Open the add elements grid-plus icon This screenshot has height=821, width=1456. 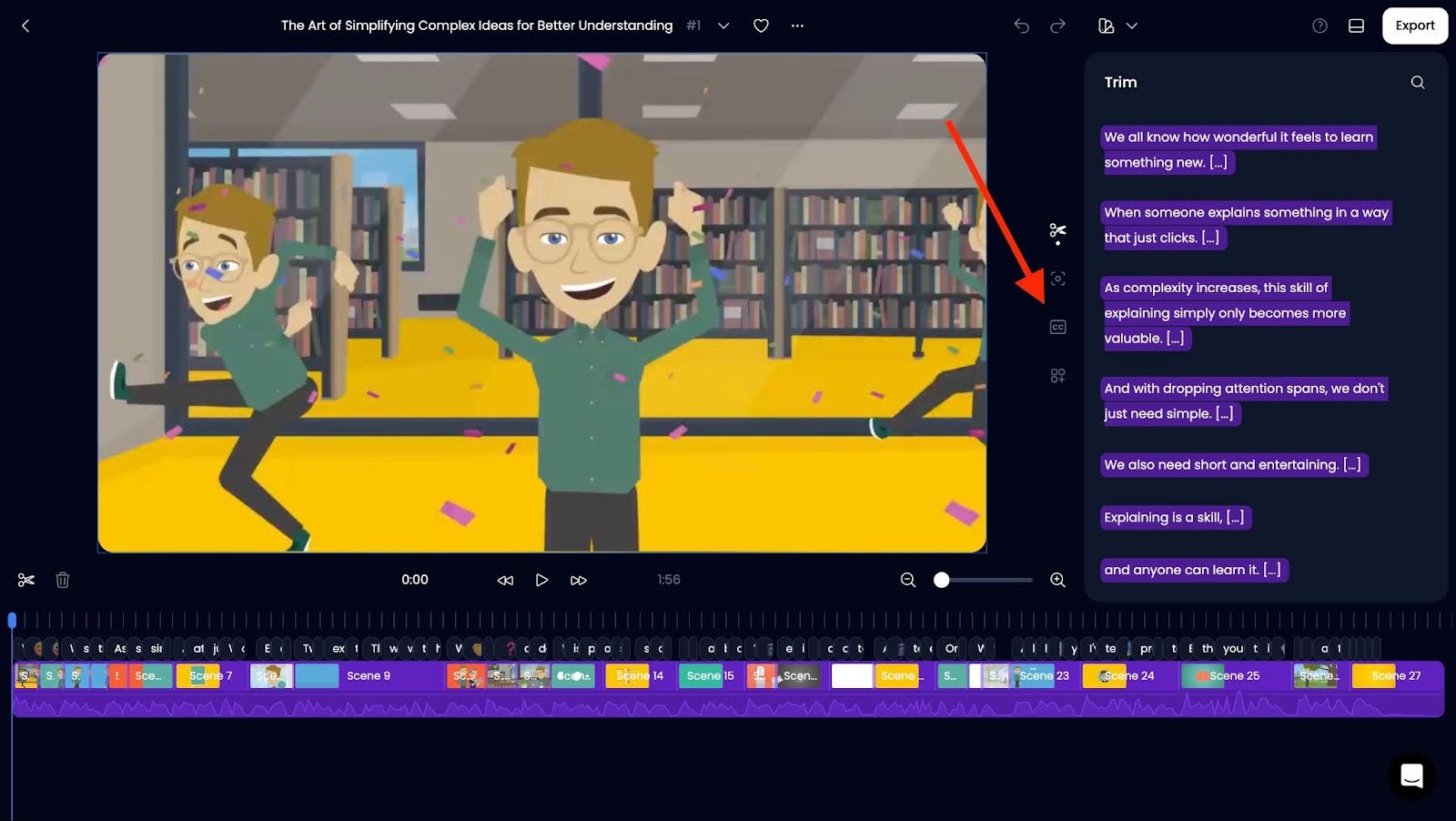tap(1057, 375)
